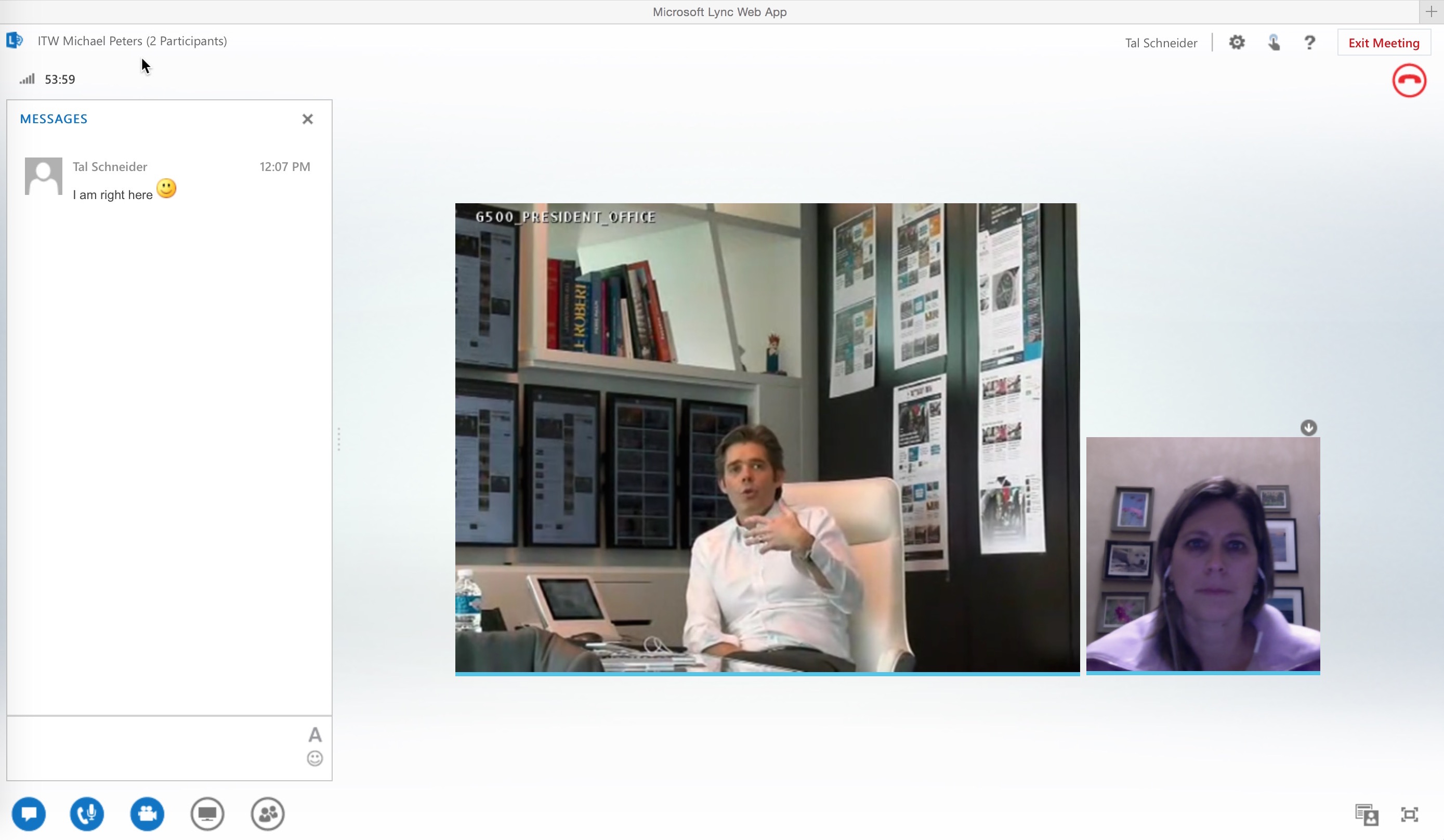Image resolution: width=1444 pixels, height=840 pixels.
Task: Open the chat messages button
Action: (x=29, y=813)
